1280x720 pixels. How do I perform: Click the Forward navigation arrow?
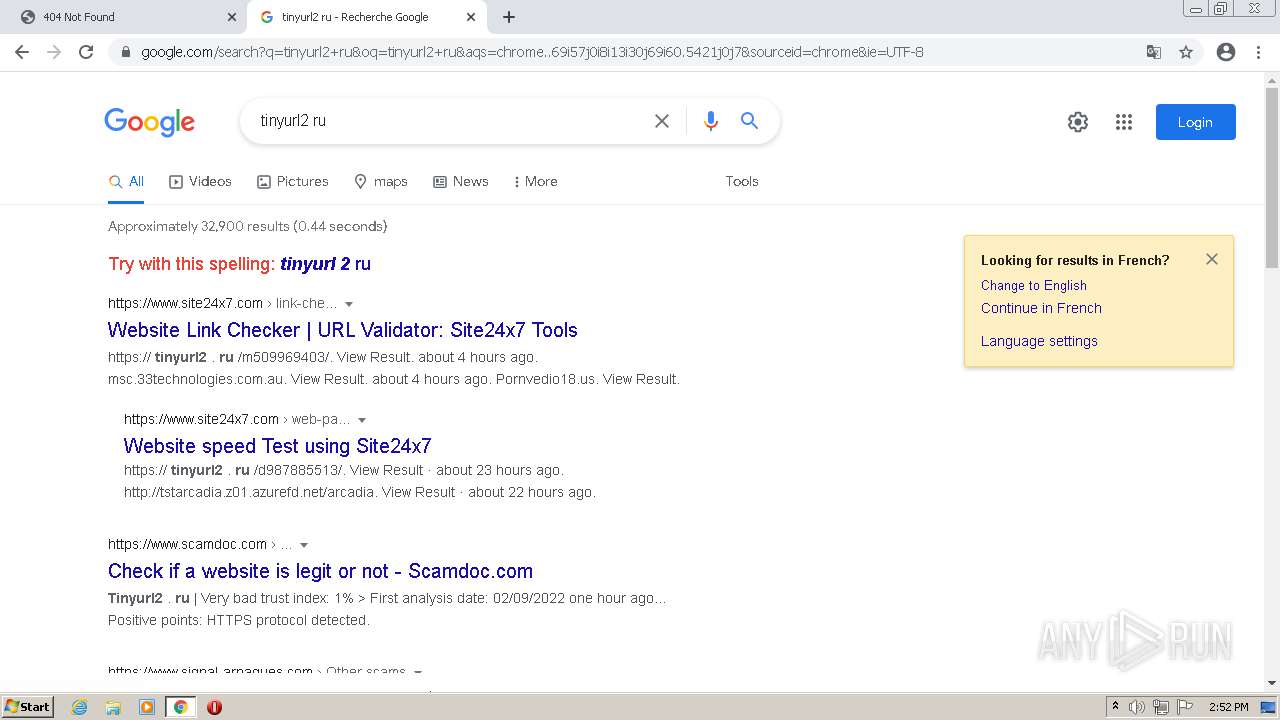[54, 52]
